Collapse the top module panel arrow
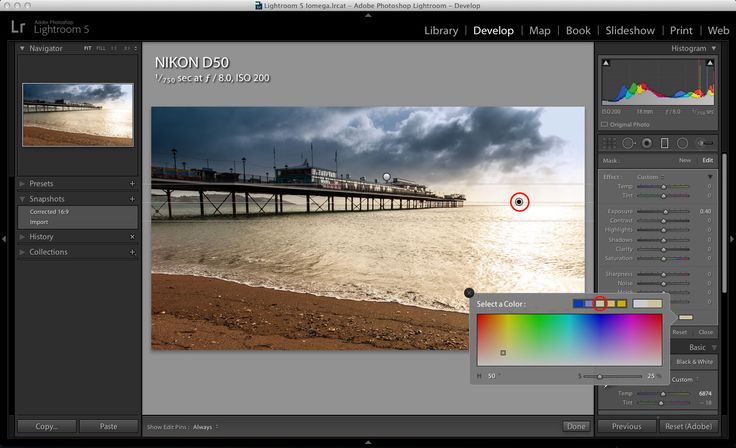Screen dimensions: 736x448 pos(368,15)
